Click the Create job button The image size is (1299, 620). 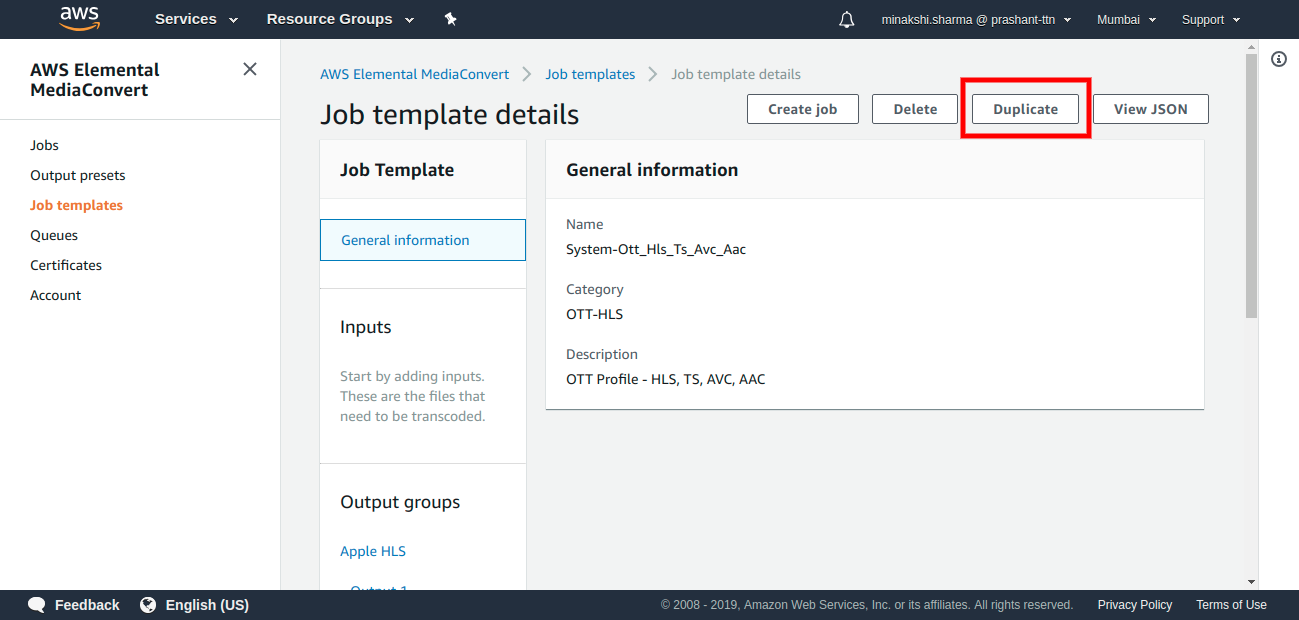[802, 109]
